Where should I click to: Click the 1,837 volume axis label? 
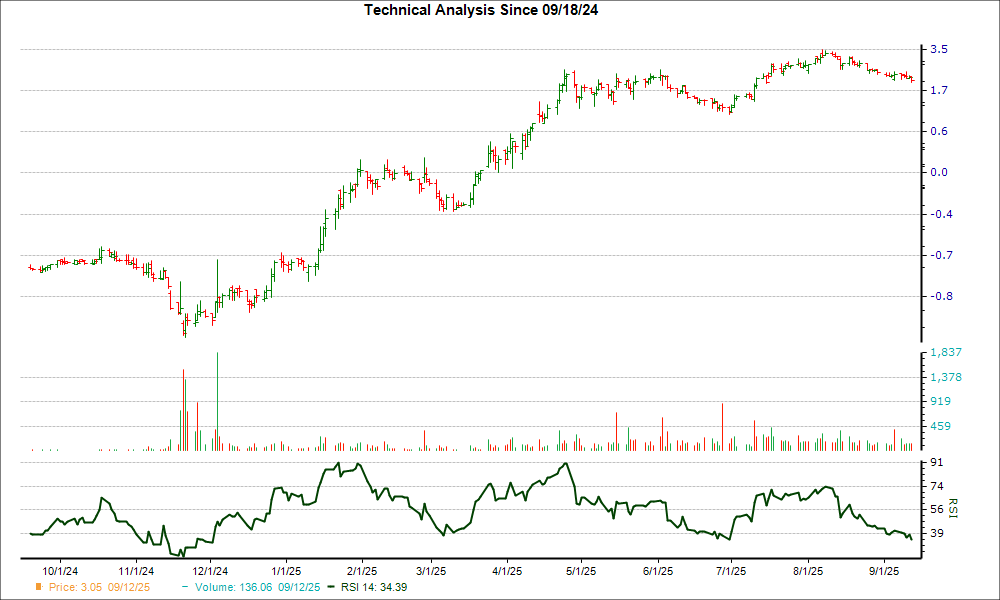[945, 353]
